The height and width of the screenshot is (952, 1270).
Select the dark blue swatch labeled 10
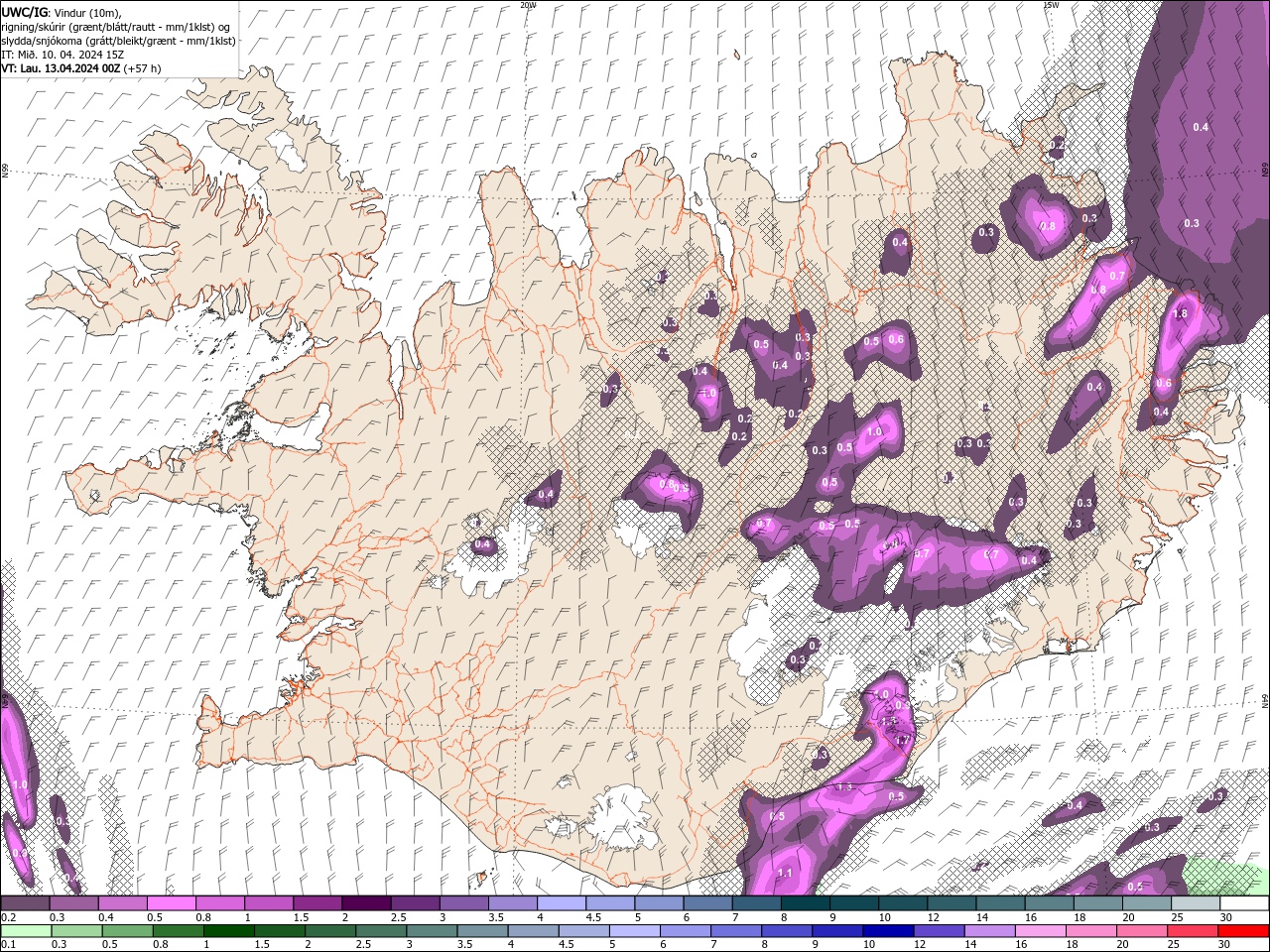(x=888, y=931)
